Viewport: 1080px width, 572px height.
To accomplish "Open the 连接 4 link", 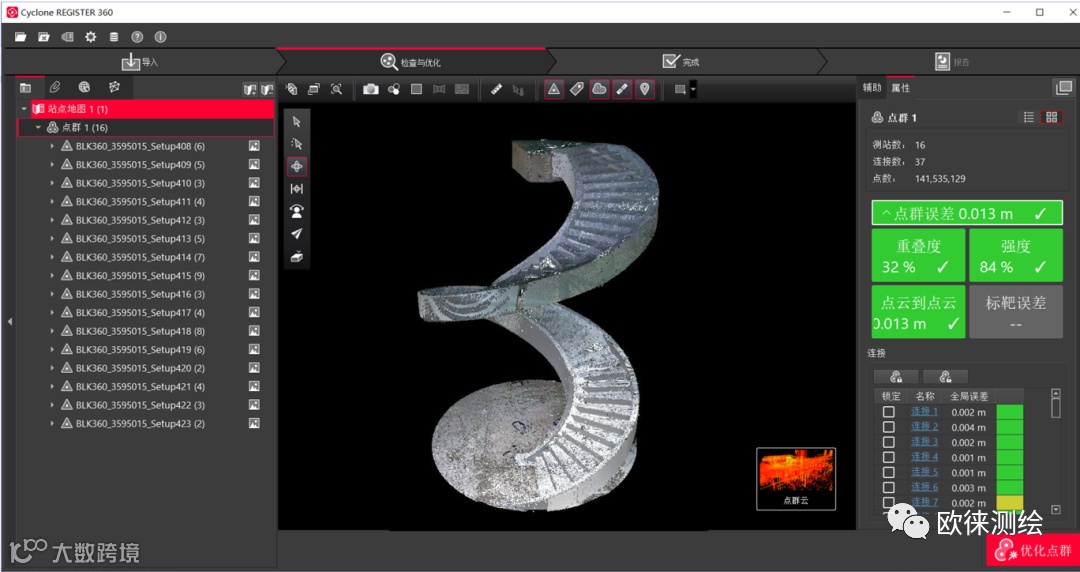I will click(924, 458).
